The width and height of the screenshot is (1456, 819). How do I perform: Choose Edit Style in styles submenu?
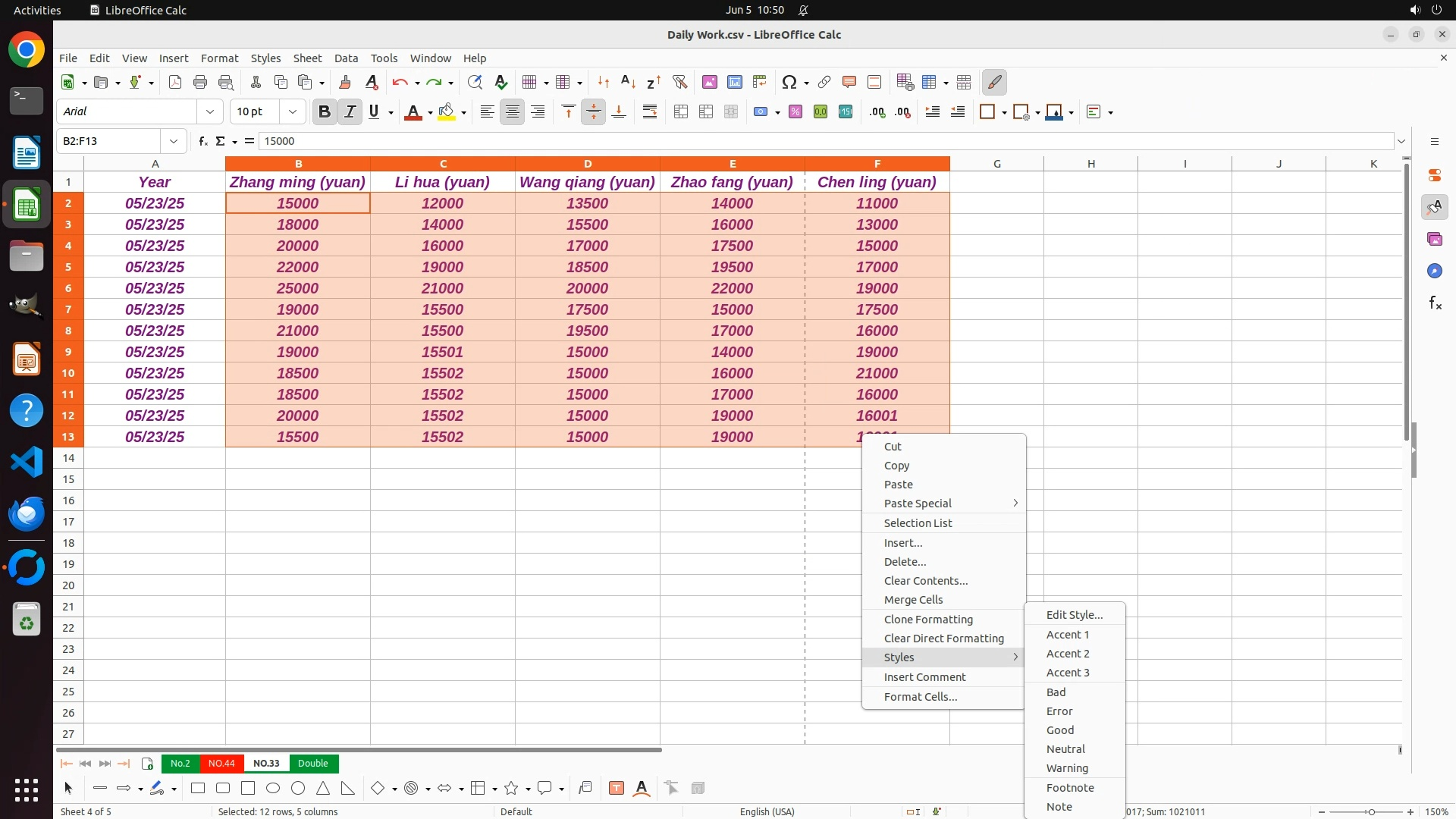(x=1074, y=615)
